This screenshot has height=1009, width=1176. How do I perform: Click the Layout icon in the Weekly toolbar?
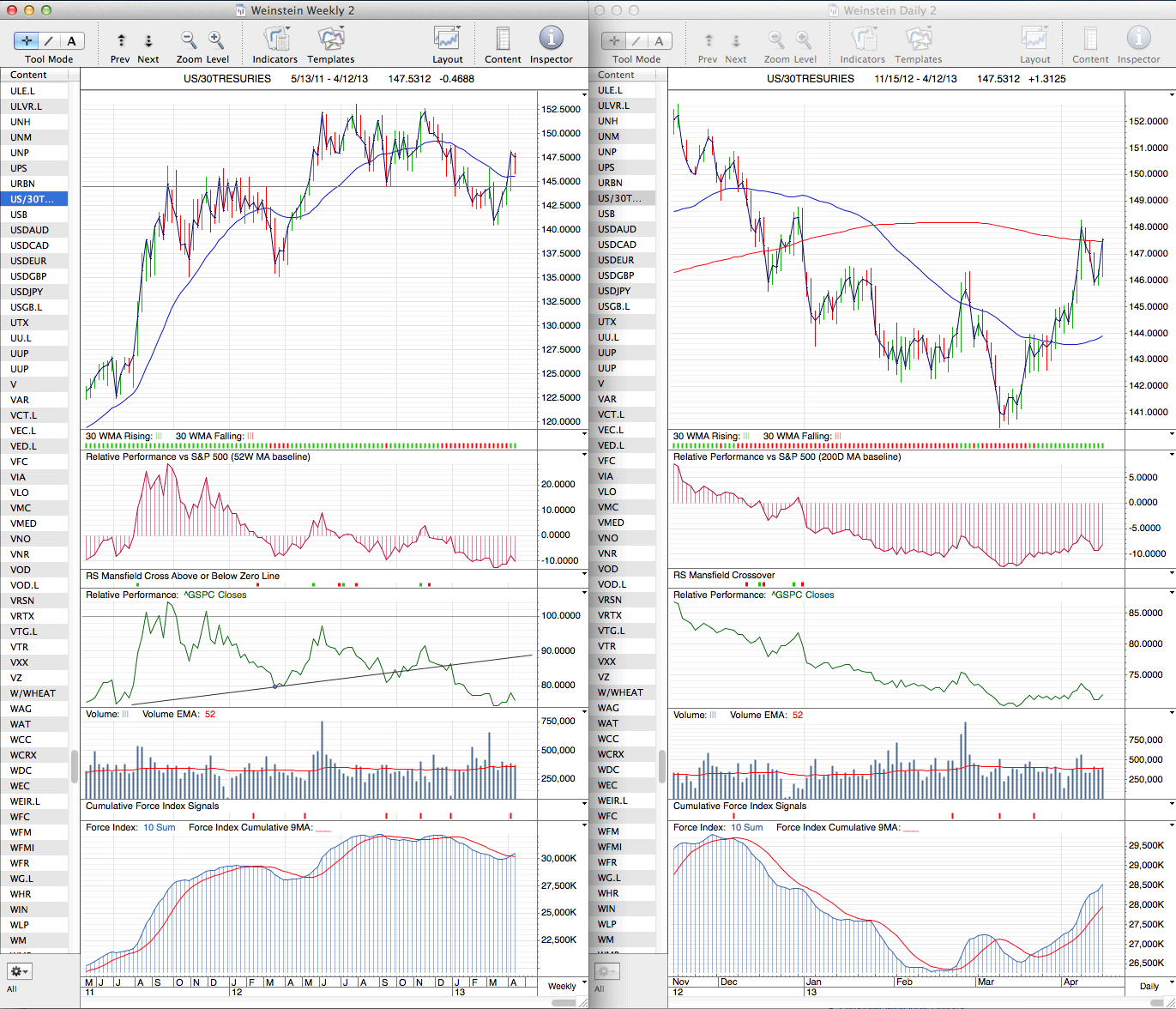(447, 40)
